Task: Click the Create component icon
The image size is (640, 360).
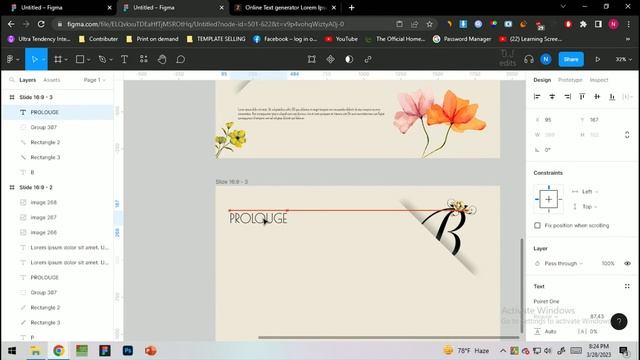Action: 330,60
